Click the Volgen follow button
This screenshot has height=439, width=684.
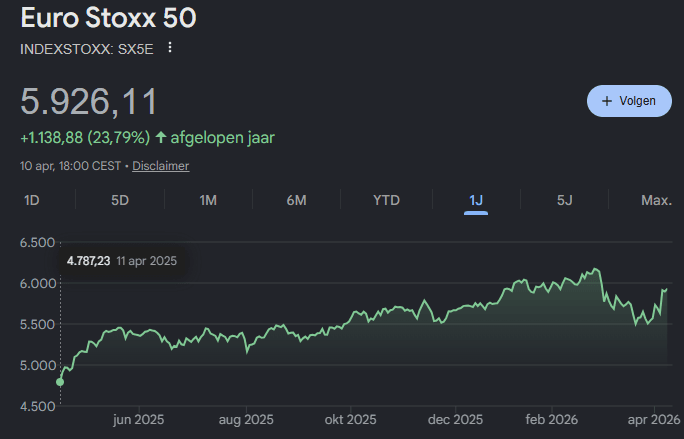pos(629,101)
